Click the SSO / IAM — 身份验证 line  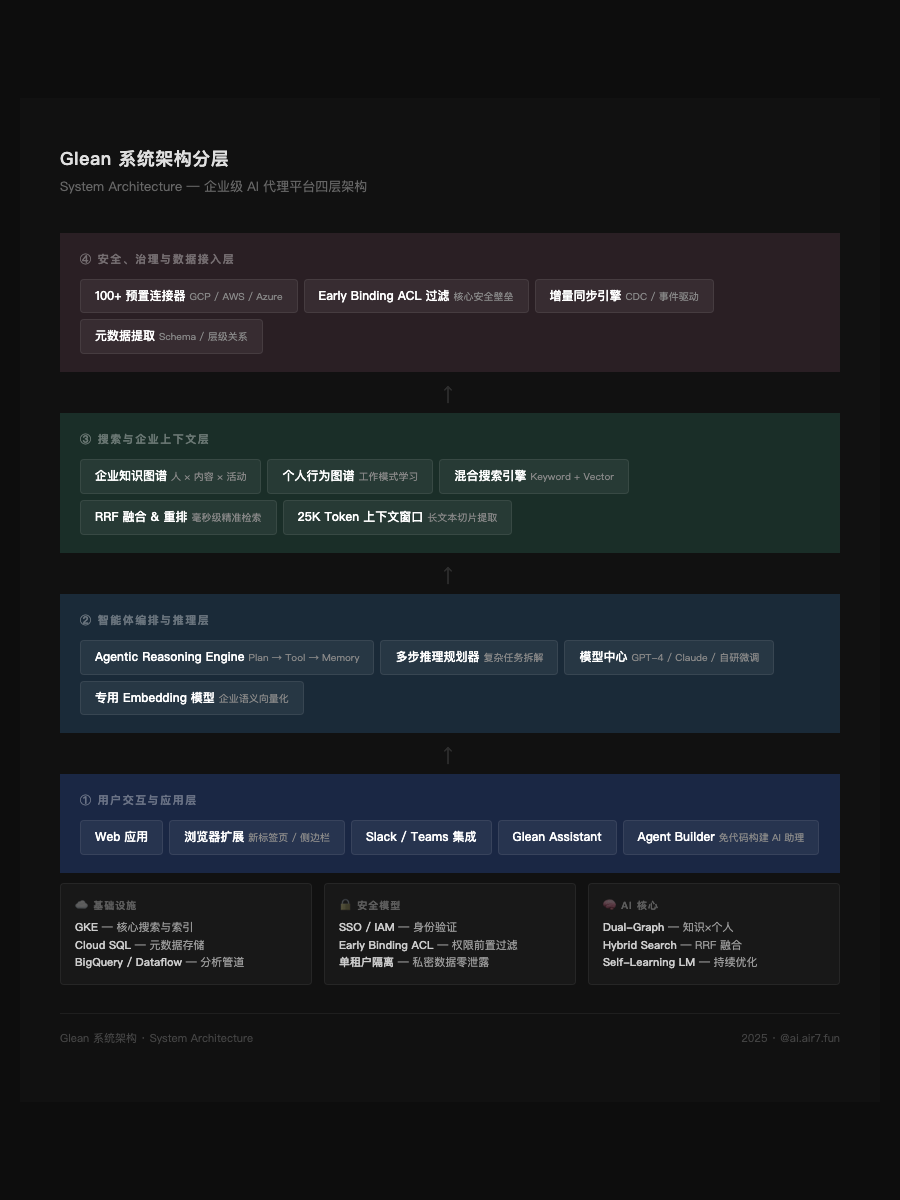(x=398, y=927)
